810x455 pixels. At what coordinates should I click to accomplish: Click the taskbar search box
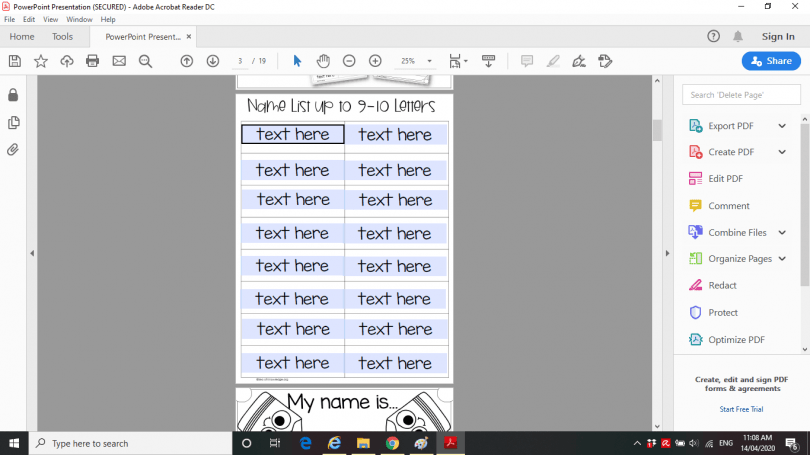coord(130,443)
